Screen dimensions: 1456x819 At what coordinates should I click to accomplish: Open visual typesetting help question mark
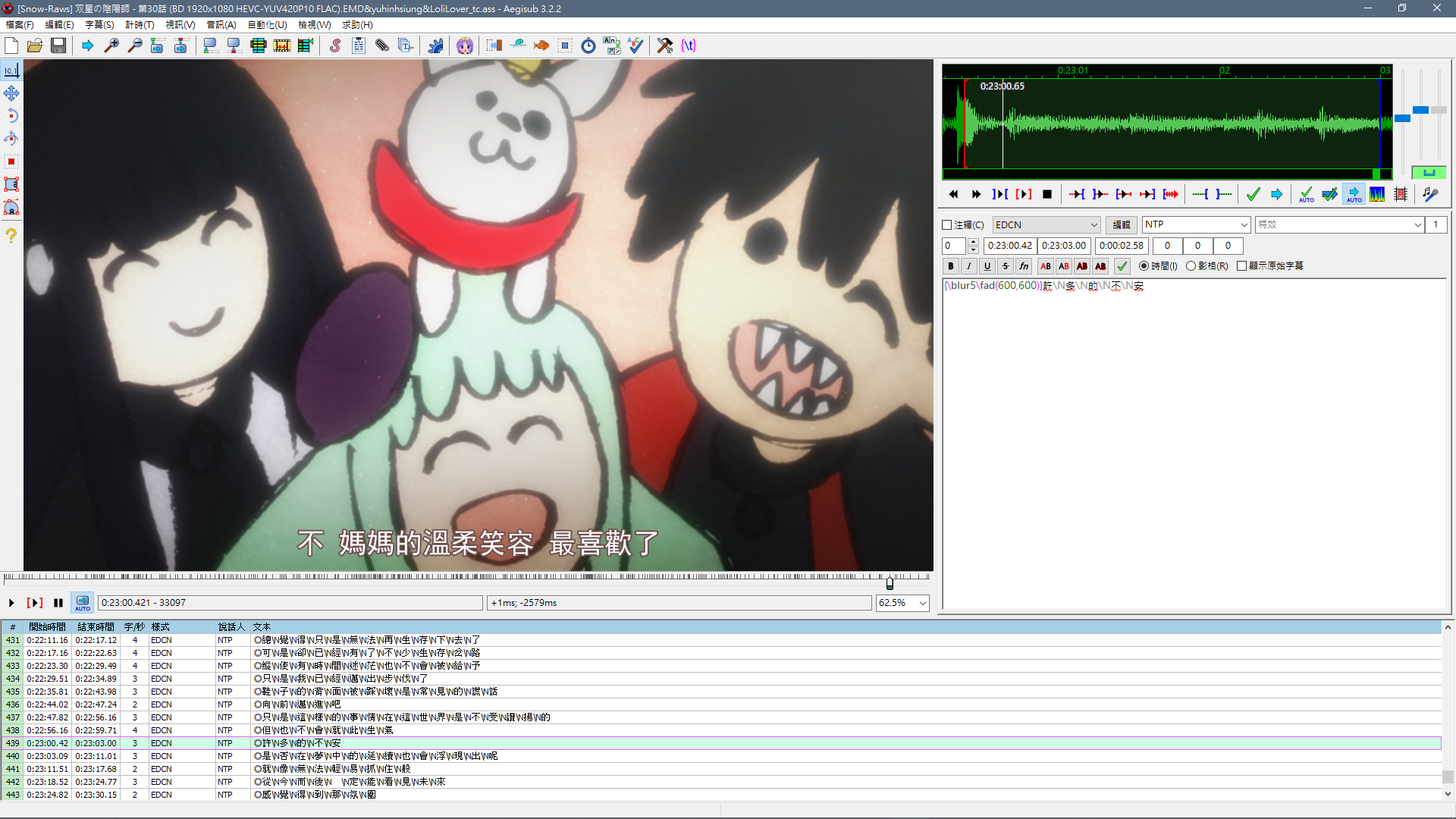pyautogui.click(x=11, y=236)
